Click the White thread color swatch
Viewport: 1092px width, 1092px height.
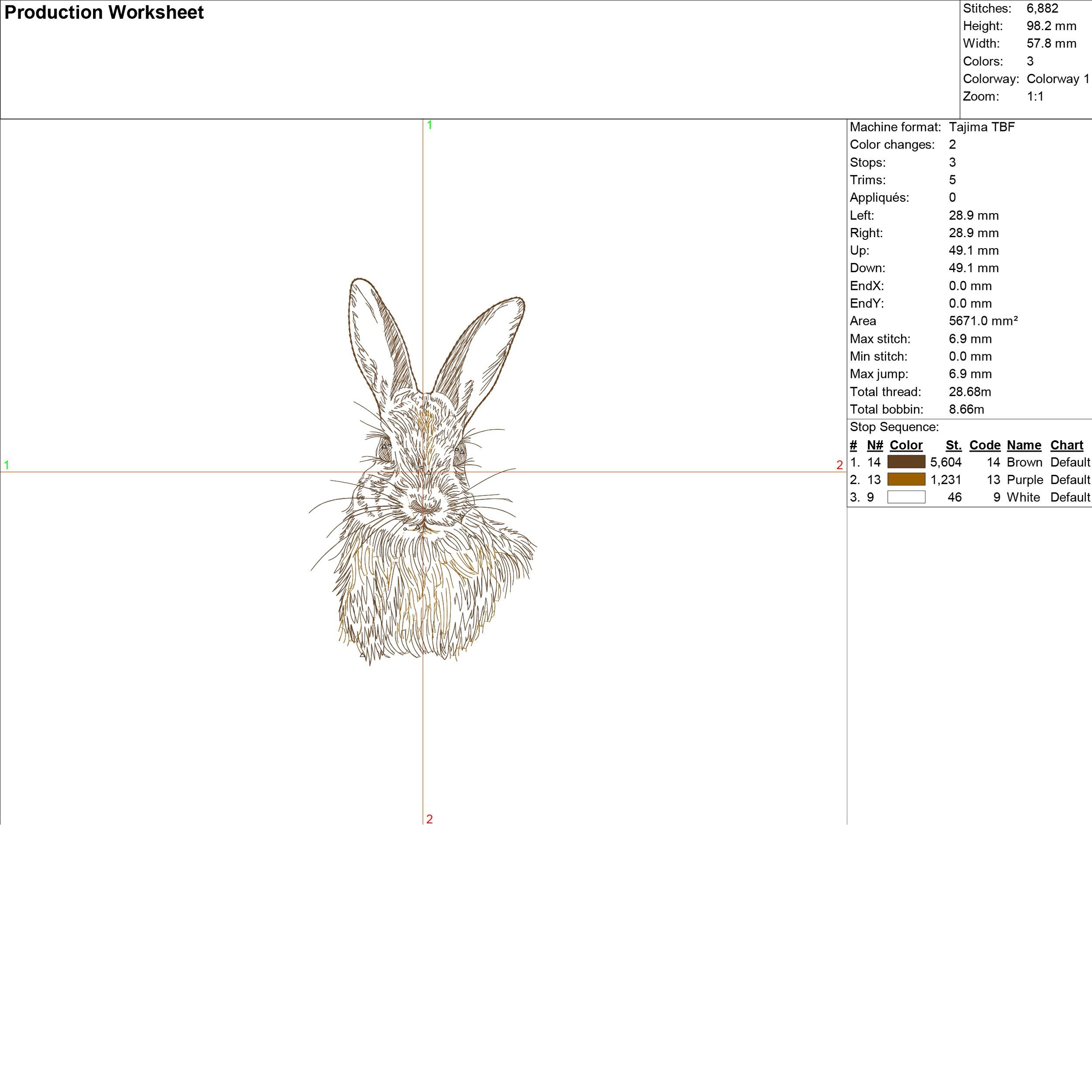(906, 497)
